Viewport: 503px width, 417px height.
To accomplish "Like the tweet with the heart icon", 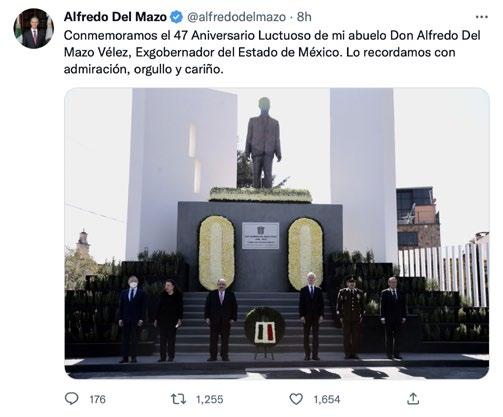I will pyautogui.click(x=296, y=399).
